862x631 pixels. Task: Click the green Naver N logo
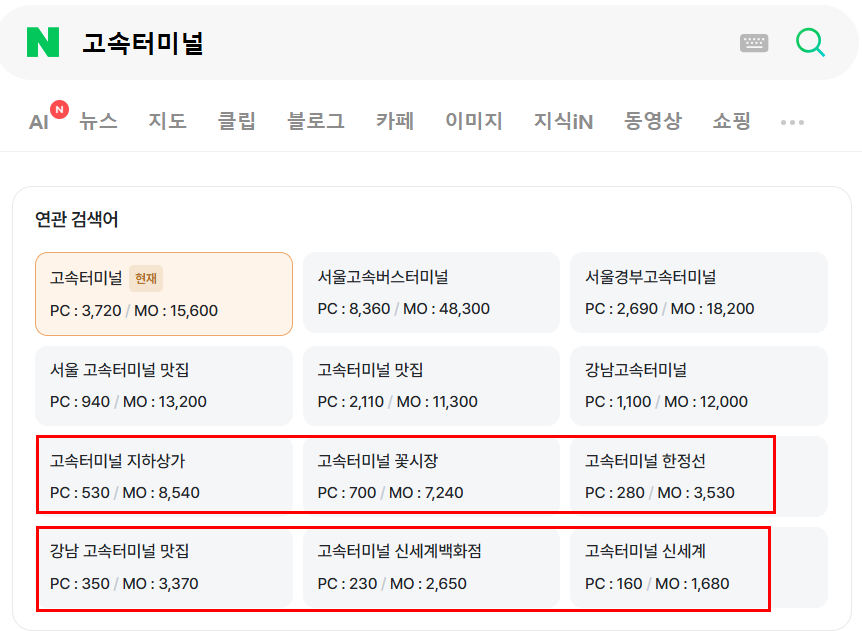point(43,42)
